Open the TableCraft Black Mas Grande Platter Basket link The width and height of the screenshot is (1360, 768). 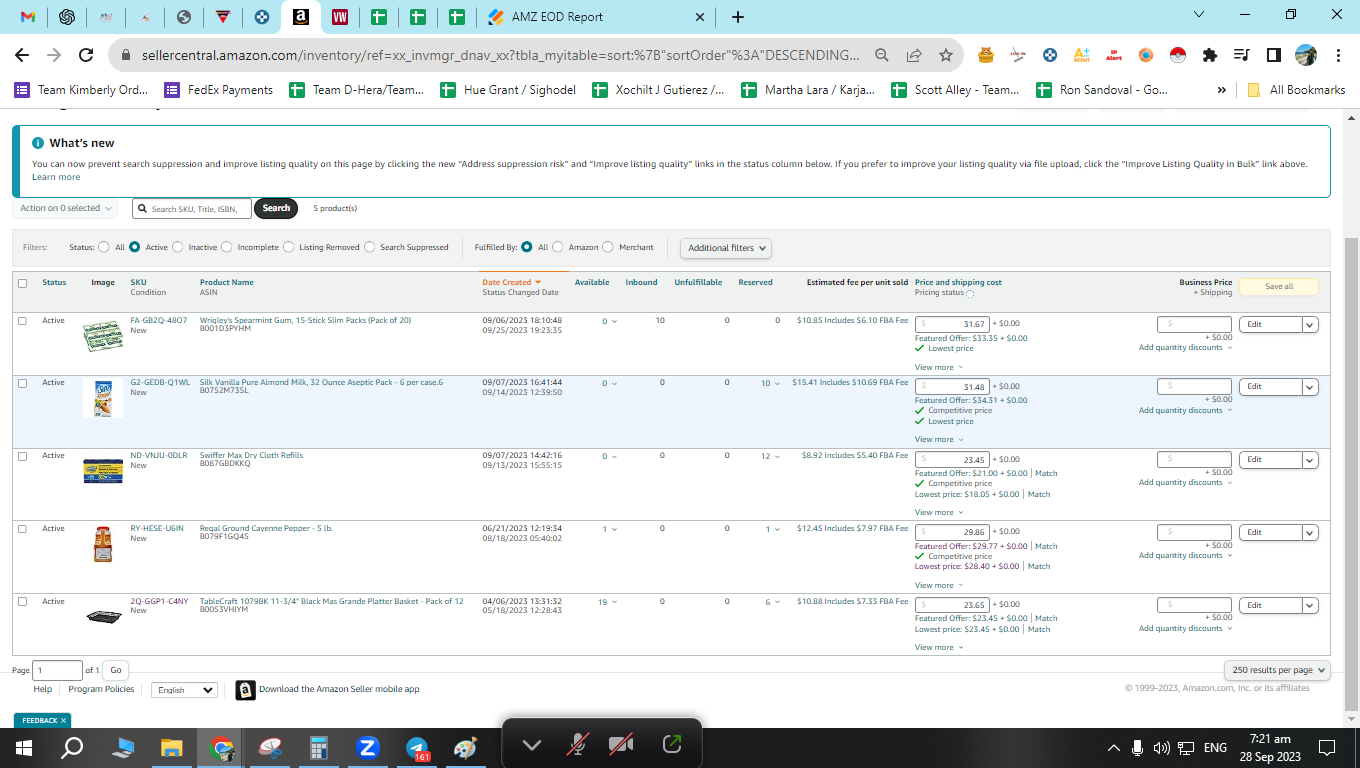(332, 601)
